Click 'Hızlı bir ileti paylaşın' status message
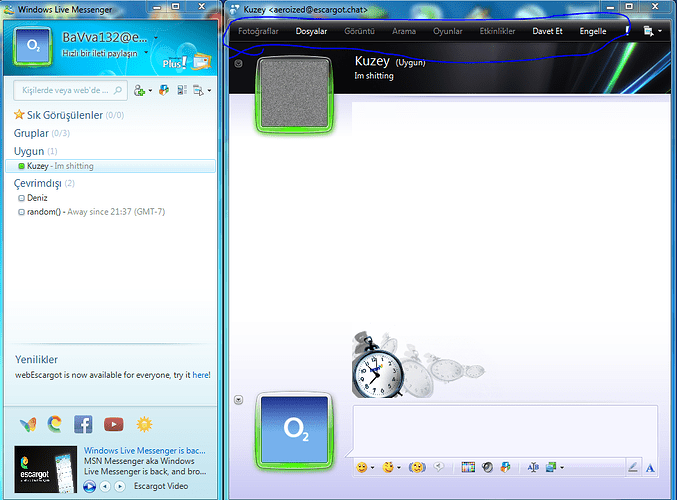The width and height of the screenshot is (677, 500). (100, 53)
